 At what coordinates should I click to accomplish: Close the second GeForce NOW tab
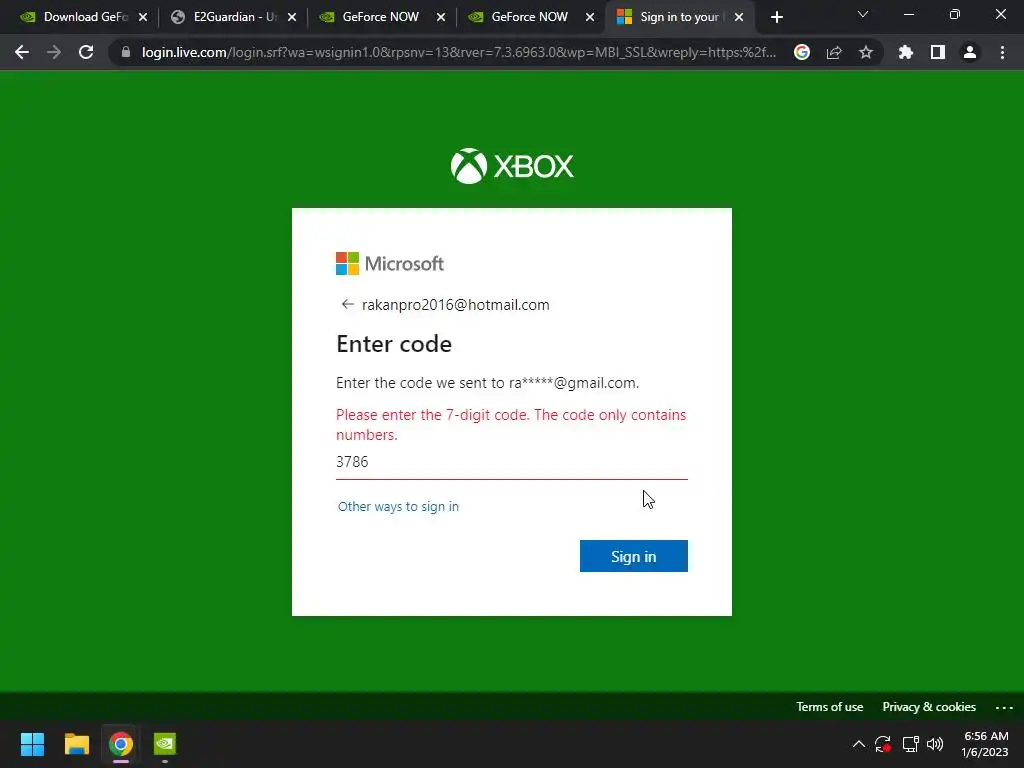tap(590, 17)
